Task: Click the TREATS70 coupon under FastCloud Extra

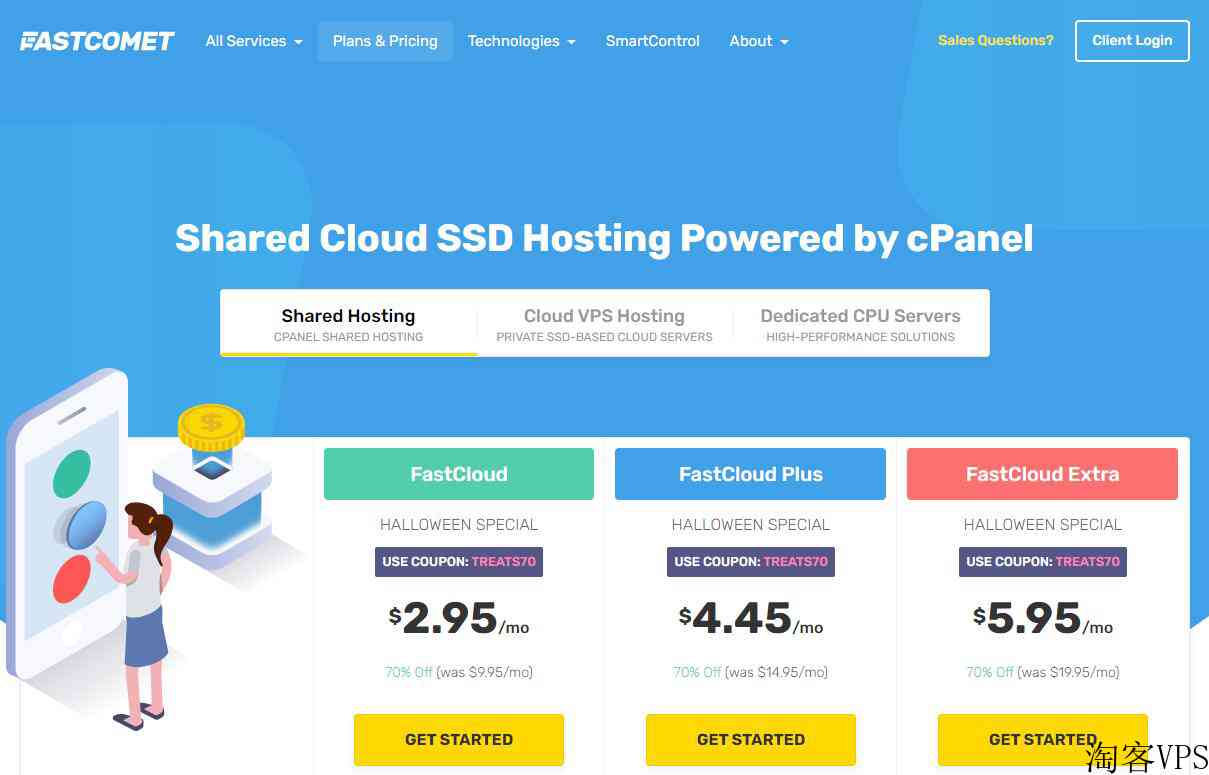Action: pyautogui.click(x=1043, y=562)
